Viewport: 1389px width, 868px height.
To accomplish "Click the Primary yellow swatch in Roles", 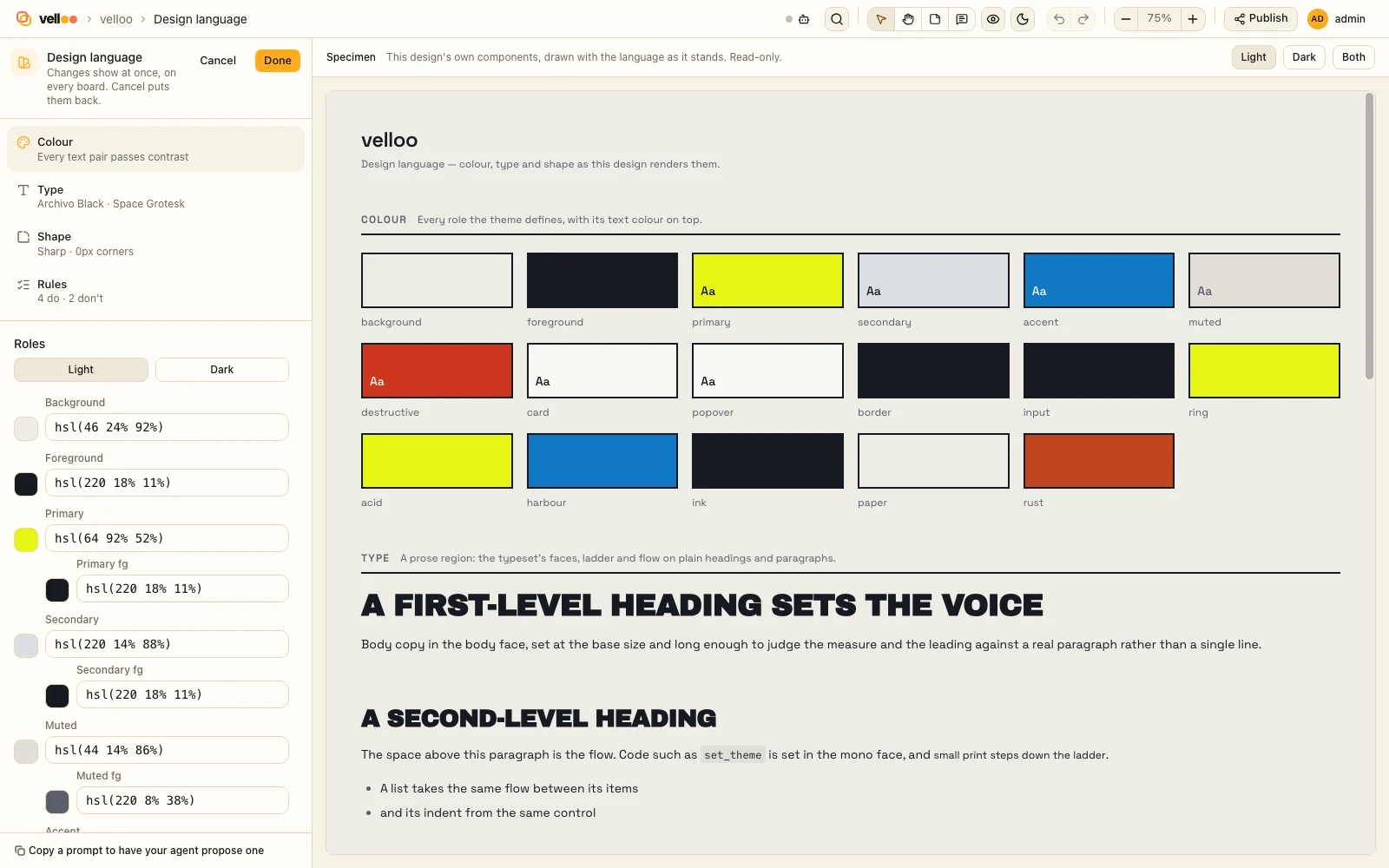I will pyautogui.click(x=26, y=540).
